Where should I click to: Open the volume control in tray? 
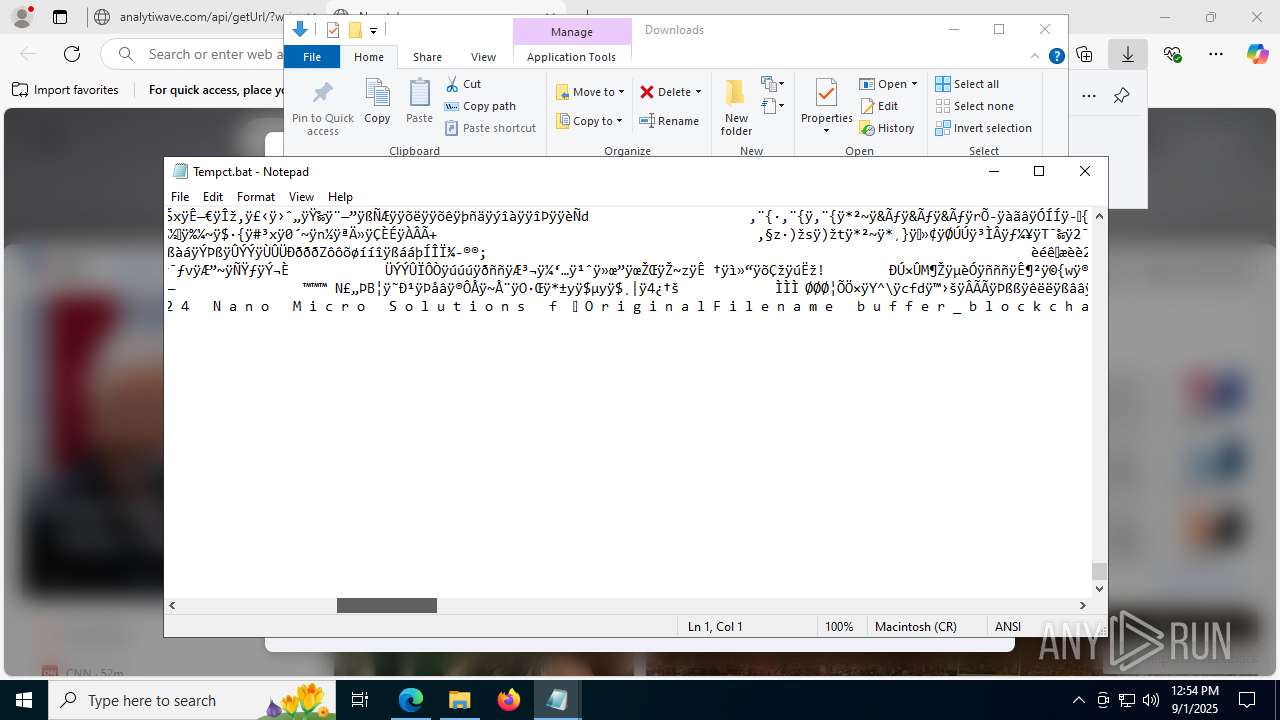[1151, 700]
